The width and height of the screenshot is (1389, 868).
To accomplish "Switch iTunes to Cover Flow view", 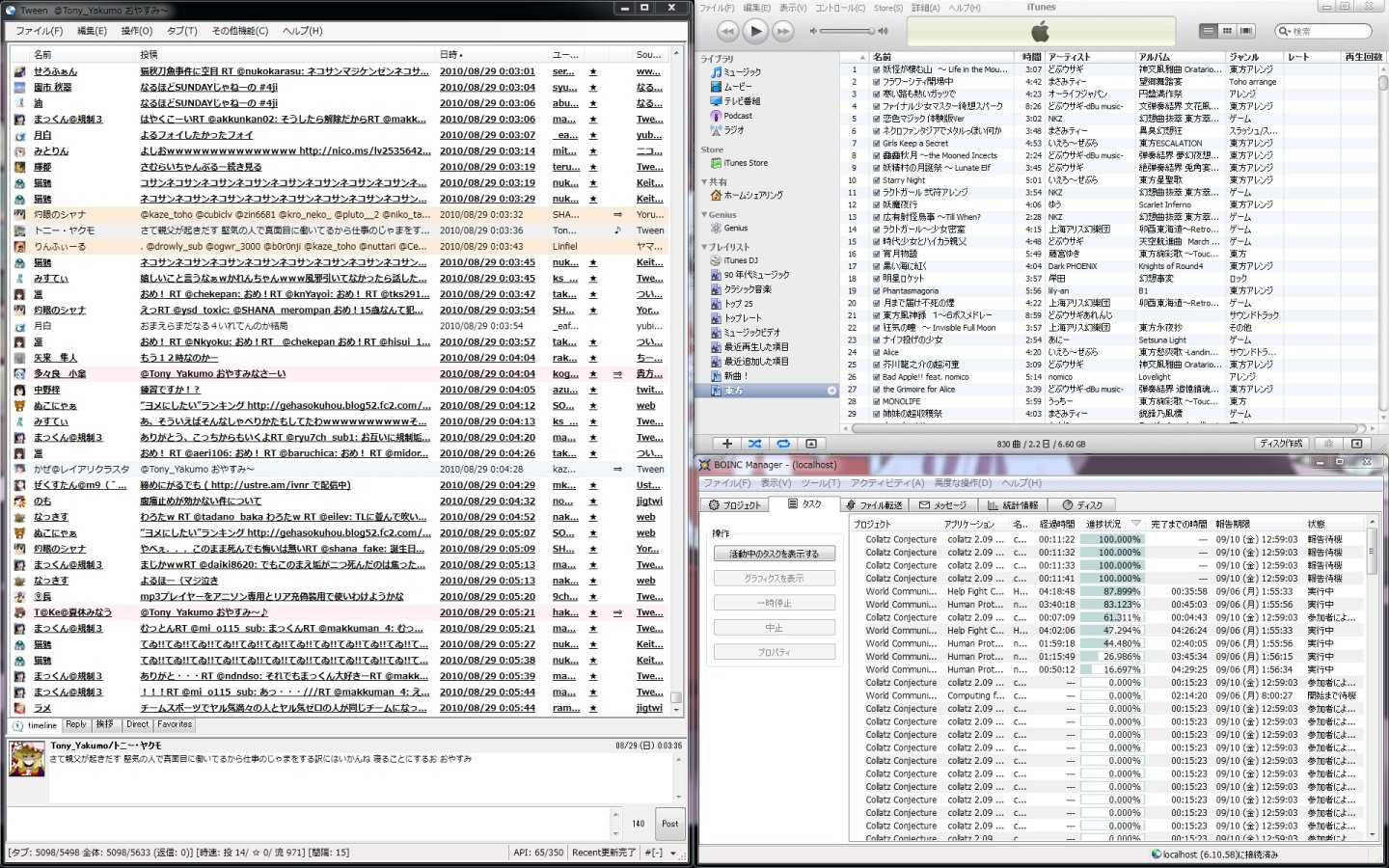I will [1245, 31].
